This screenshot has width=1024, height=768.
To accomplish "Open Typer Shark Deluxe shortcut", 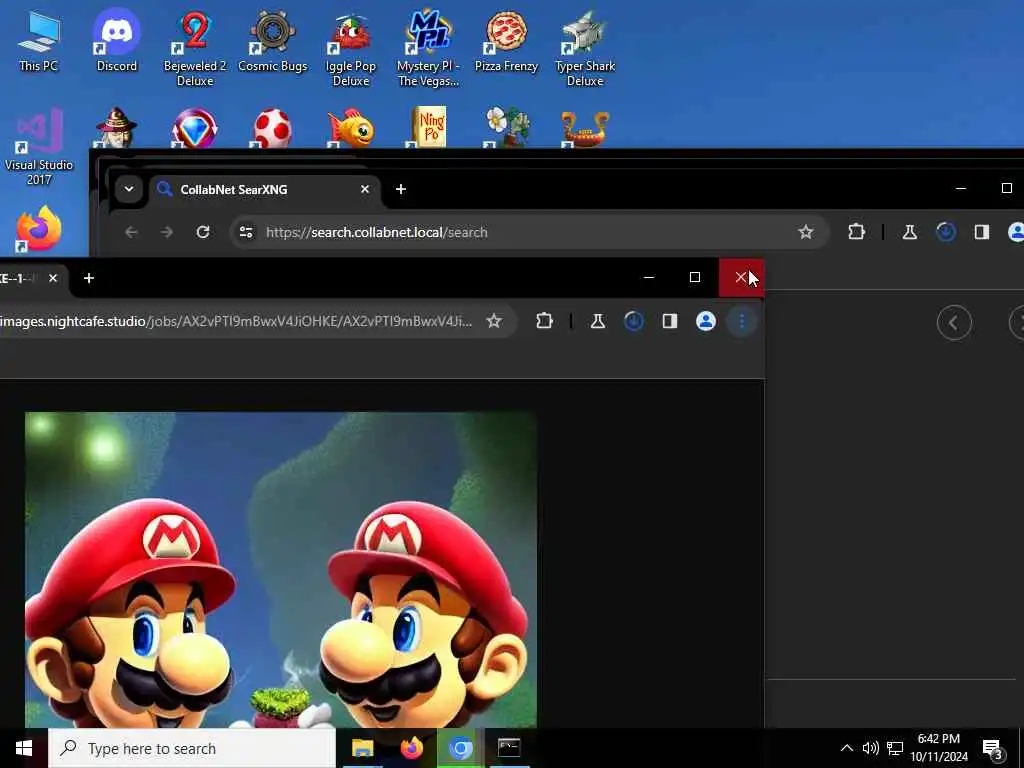I will click(584, 49).
